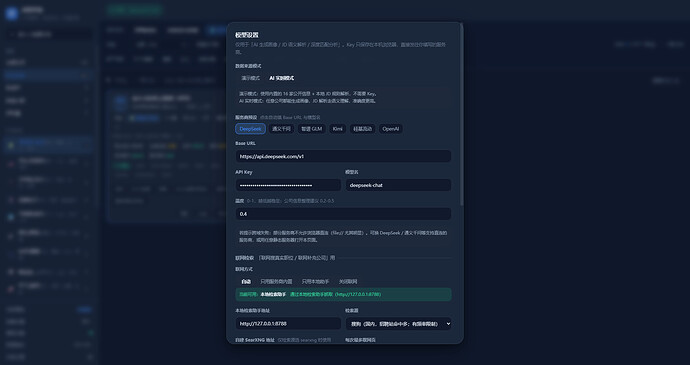Image resolution: width=690 pixels, height=365 pixels.
Task: Click the green local helper status banner
Action: 343,295
